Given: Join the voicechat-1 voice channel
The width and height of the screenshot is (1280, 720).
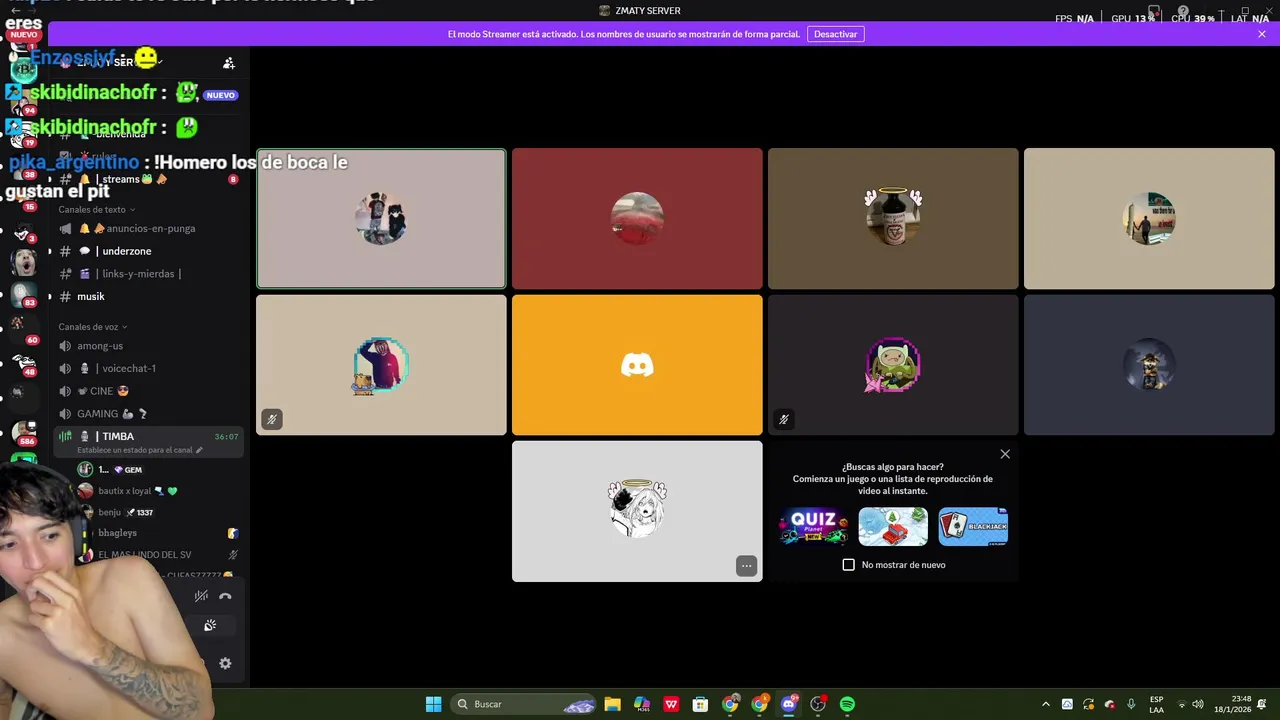Looking at the screenshot, I should pos(148,368).
